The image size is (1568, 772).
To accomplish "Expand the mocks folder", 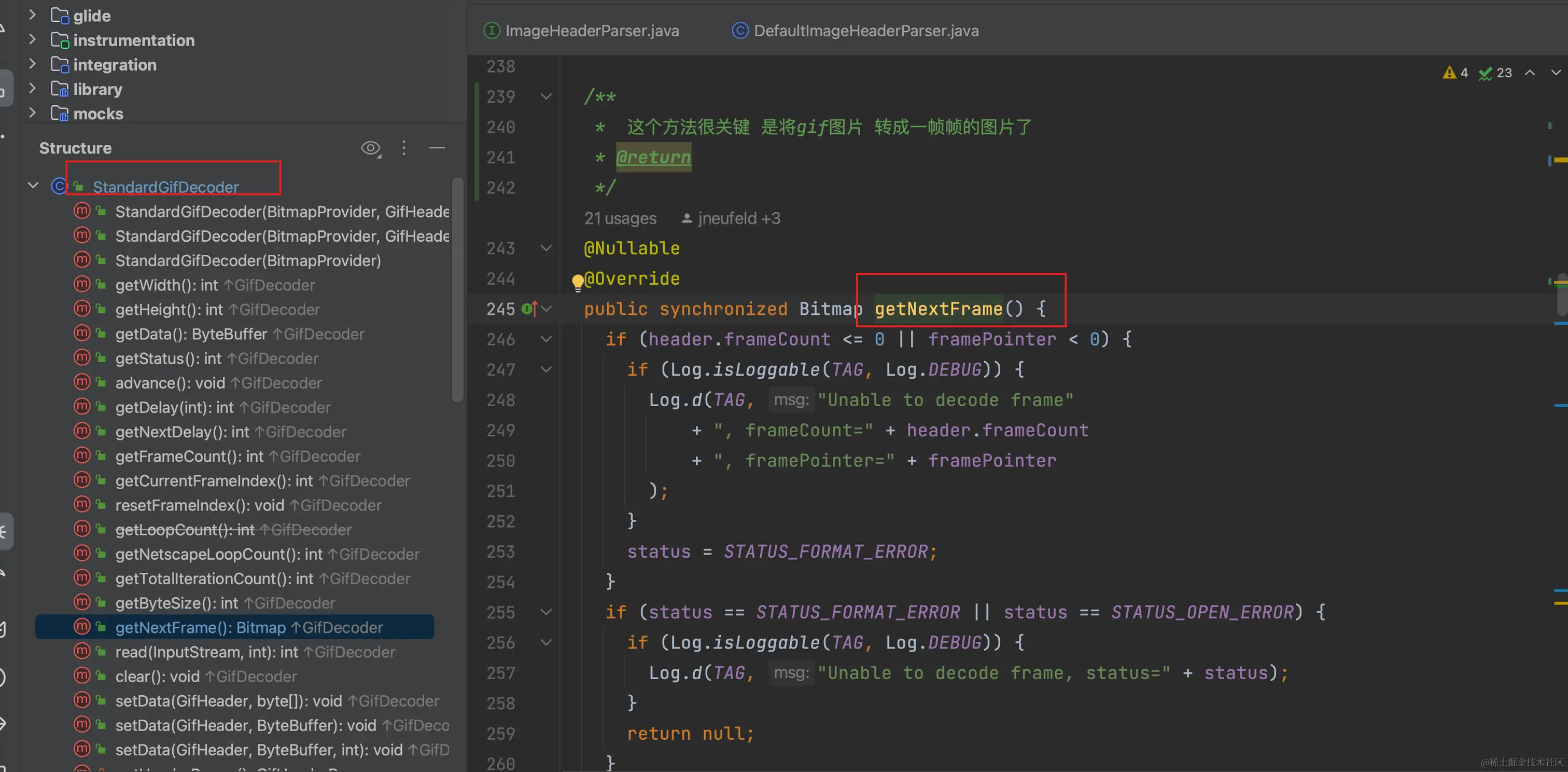I will point(32,113).
